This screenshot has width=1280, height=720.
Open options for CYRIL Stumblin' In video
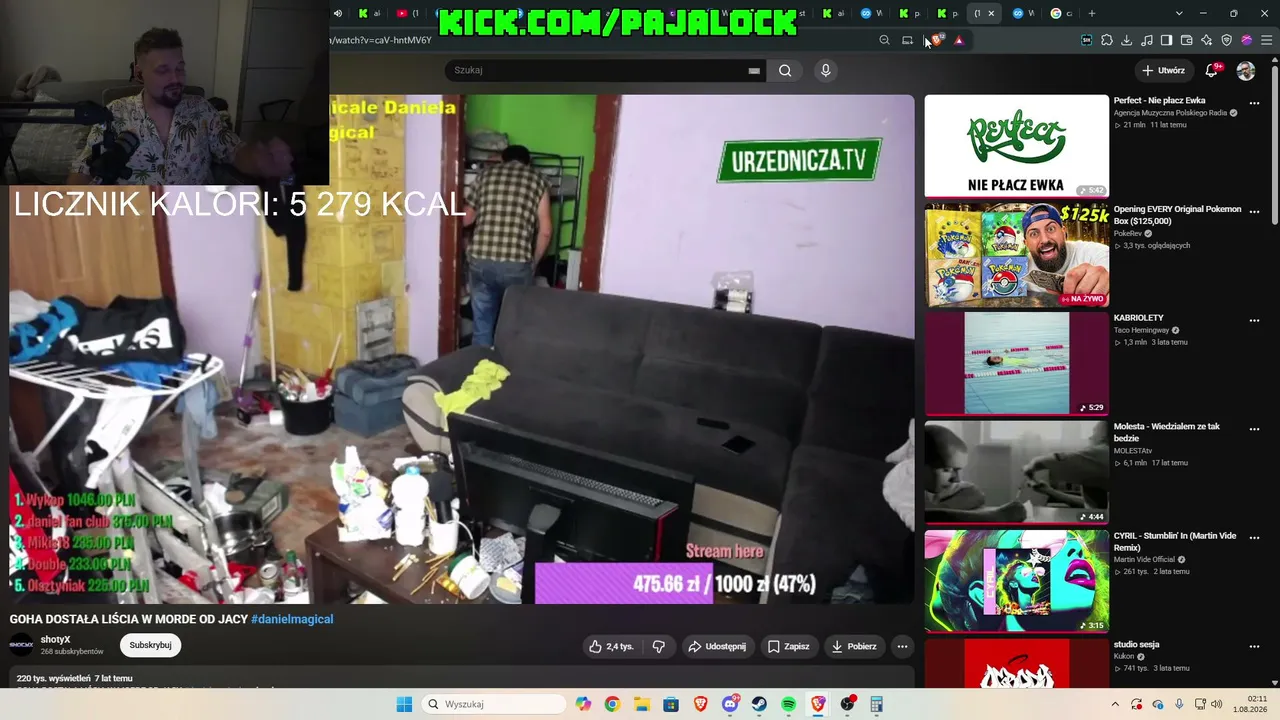tap(1254, 538)
